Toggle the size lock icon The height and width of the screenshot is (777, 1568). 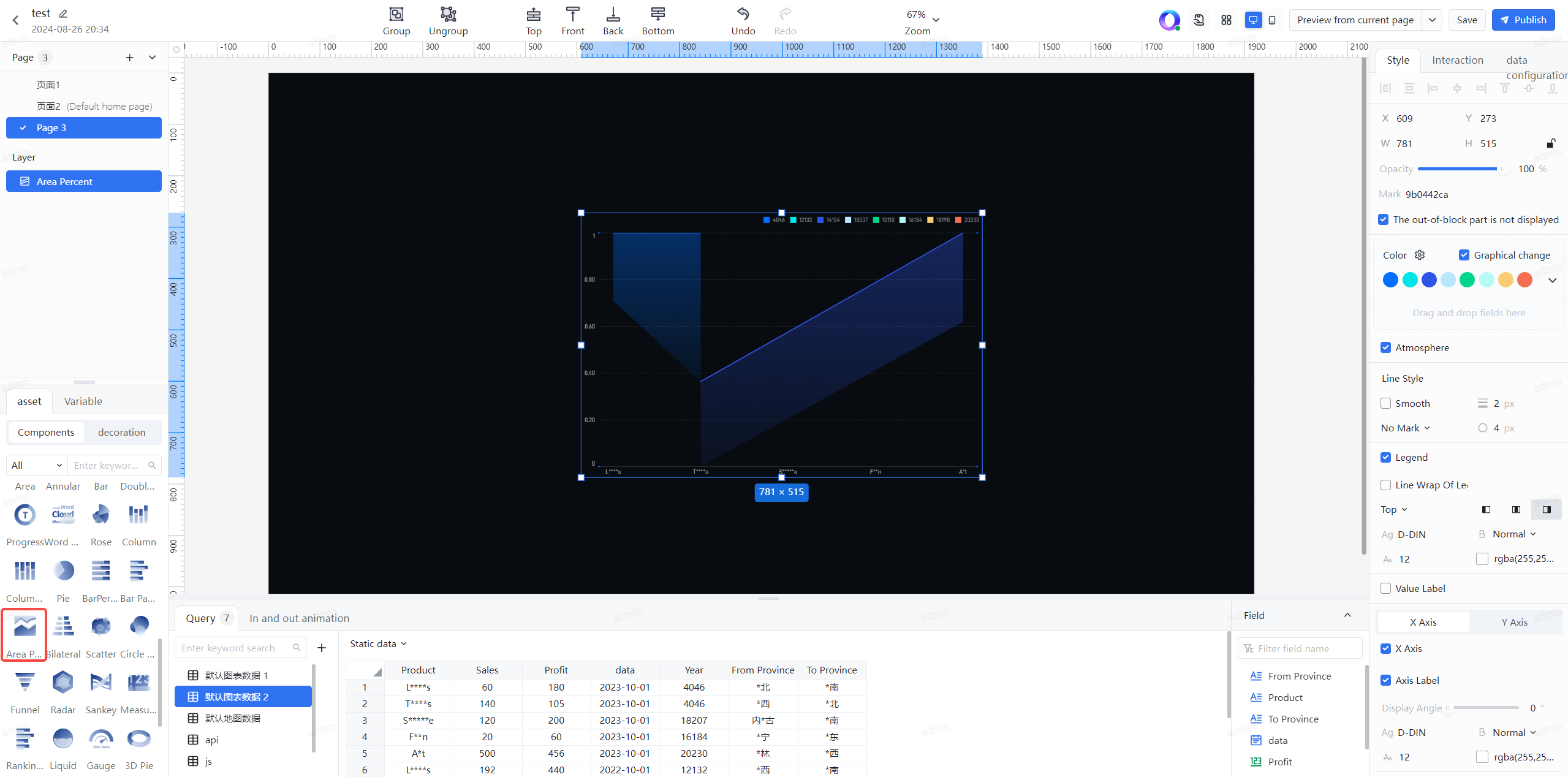[1551, 143]
